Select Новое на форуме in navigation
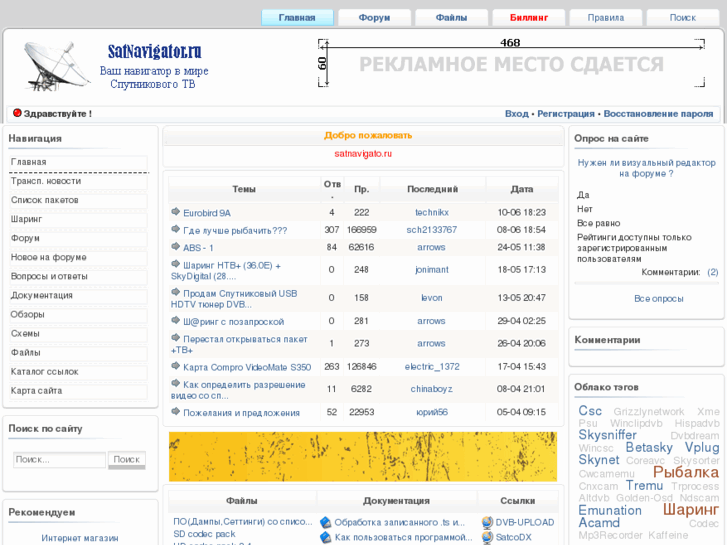 tap(78, 257)
